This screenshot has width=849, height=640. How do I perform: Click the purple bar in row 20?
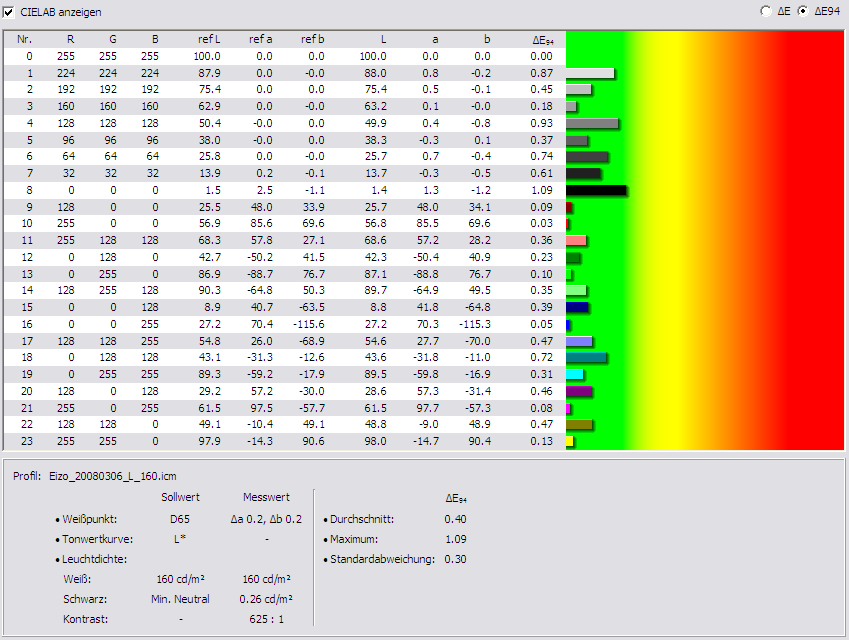click(578, 391)
